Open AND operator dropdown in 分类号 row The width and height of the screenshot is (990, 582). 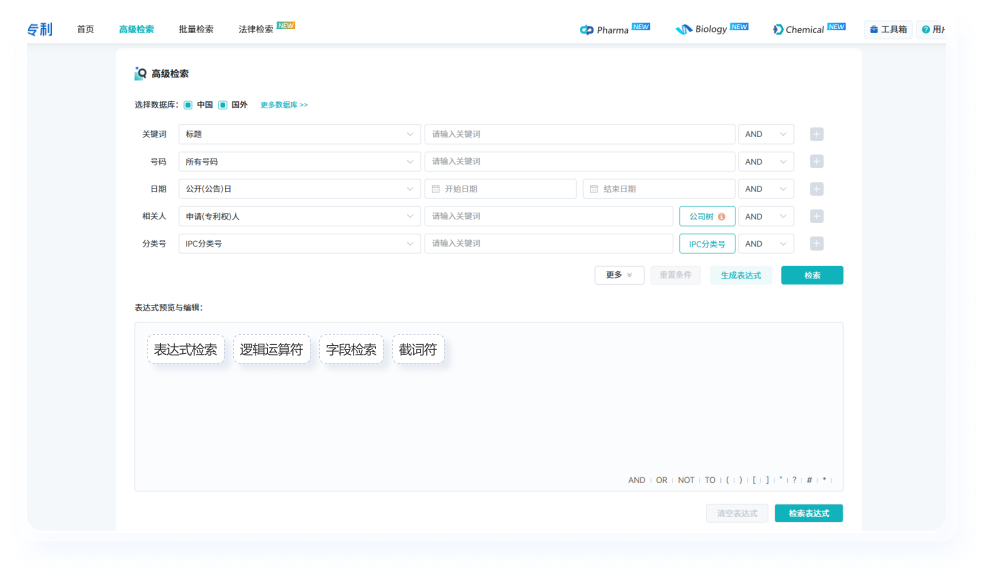pos(766,244)
